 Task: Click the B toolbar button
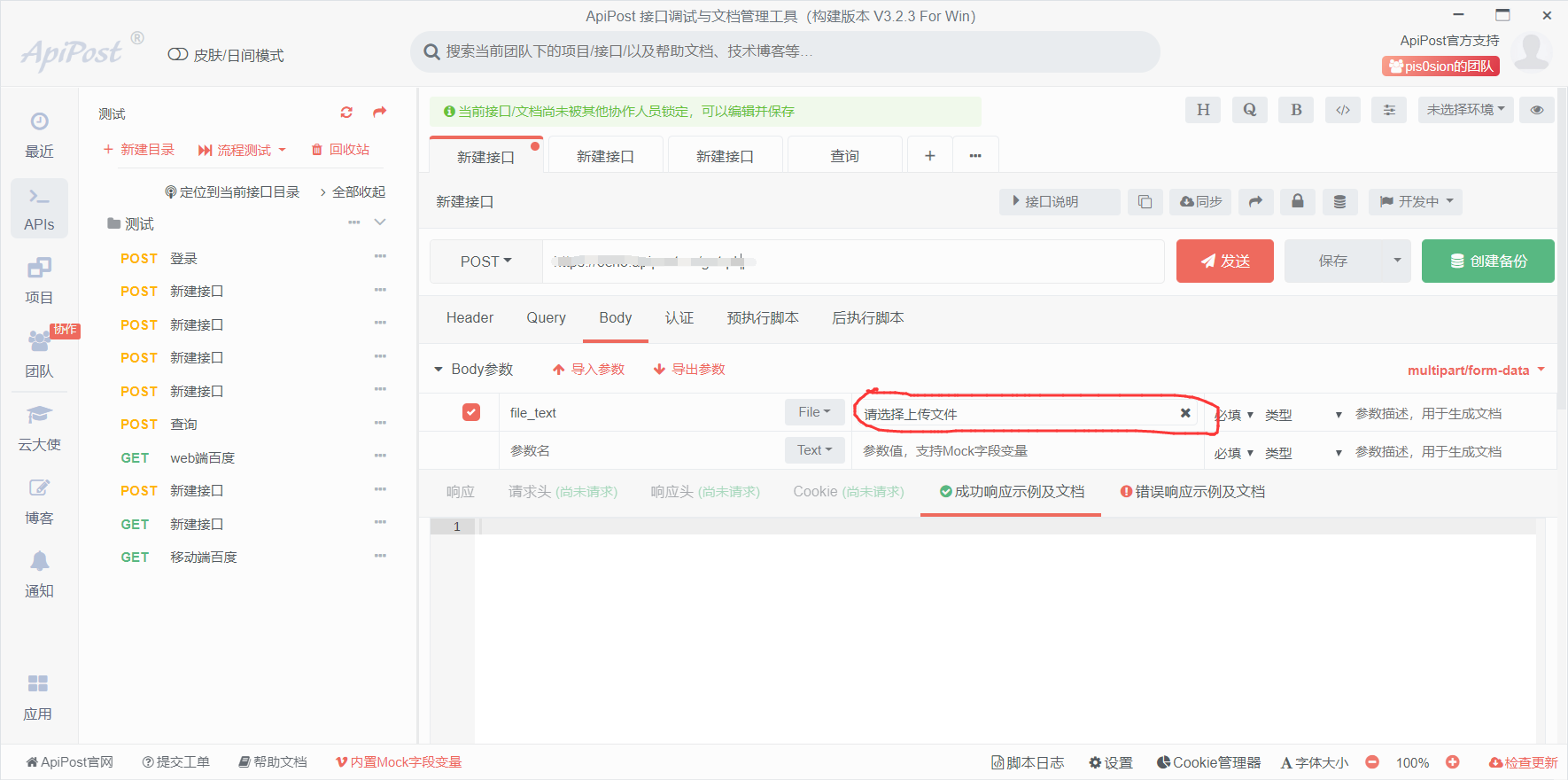(x=1296, y=110)
